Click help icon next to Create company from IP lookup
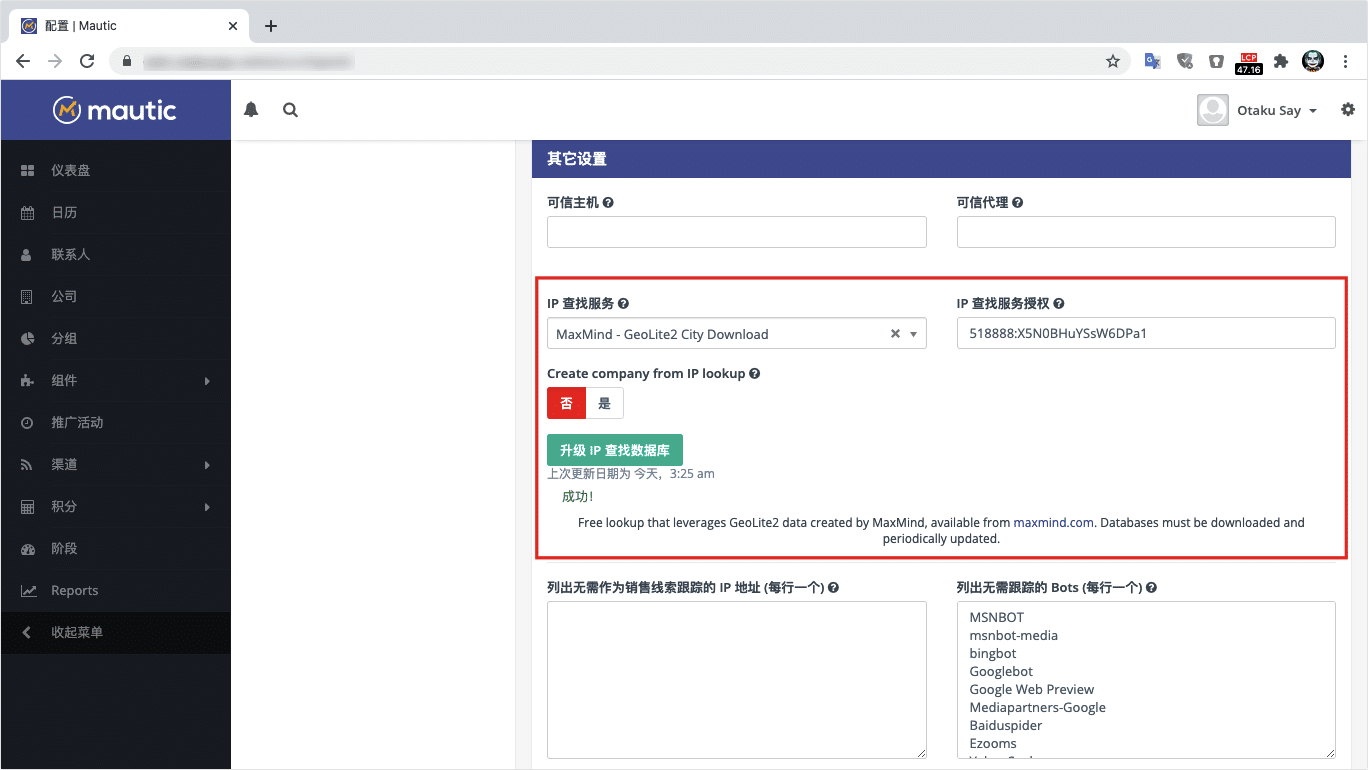The image size is (1368, 770). (x=755, y=373)
